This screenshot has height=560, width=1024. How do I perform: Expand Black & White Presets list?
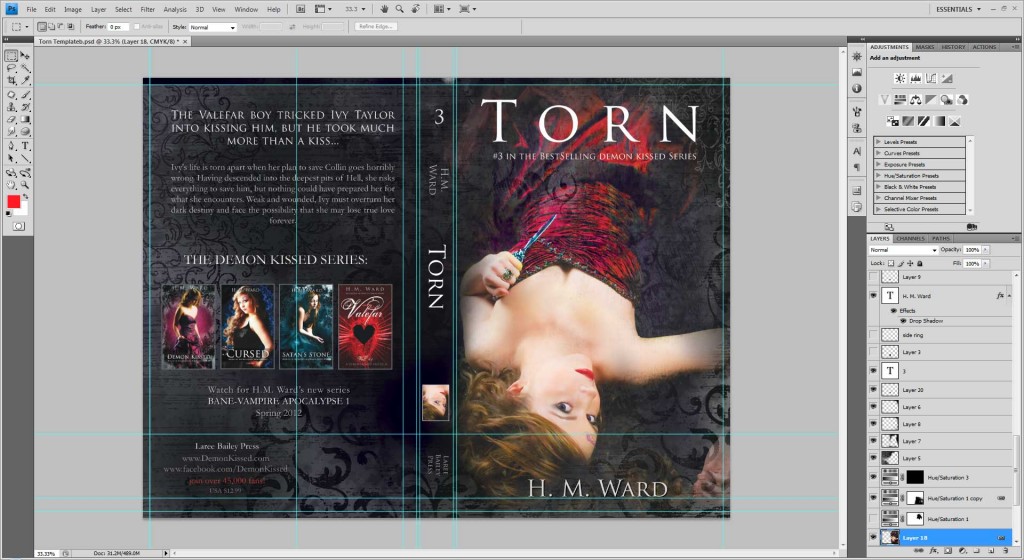tap(878, 187)
